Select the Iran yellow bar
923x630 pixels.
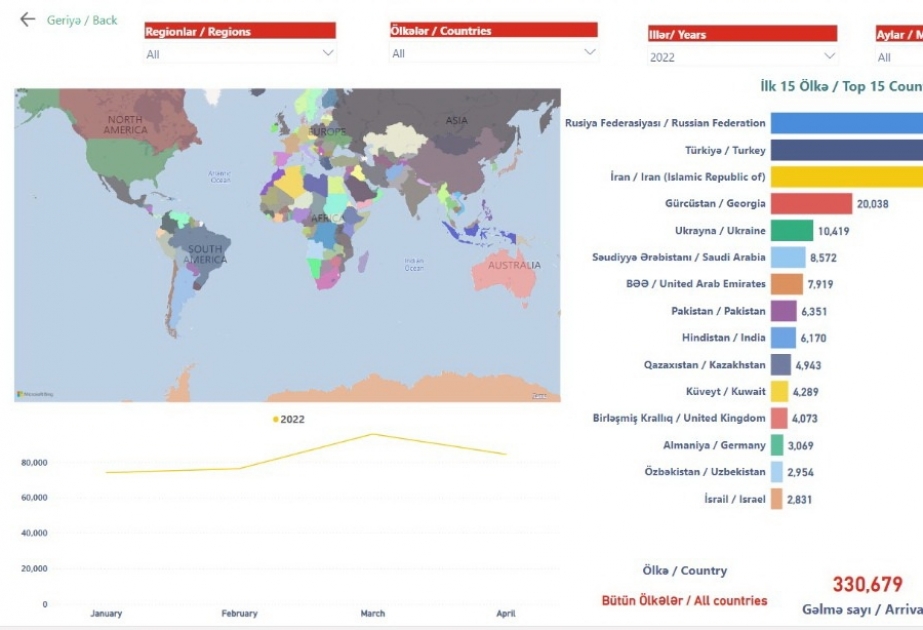point(847,177)
